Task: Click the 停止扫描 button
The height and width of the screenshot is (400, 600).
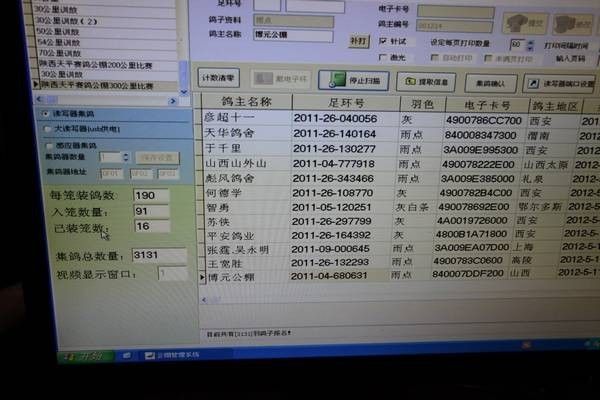Action: pos(354,80)
